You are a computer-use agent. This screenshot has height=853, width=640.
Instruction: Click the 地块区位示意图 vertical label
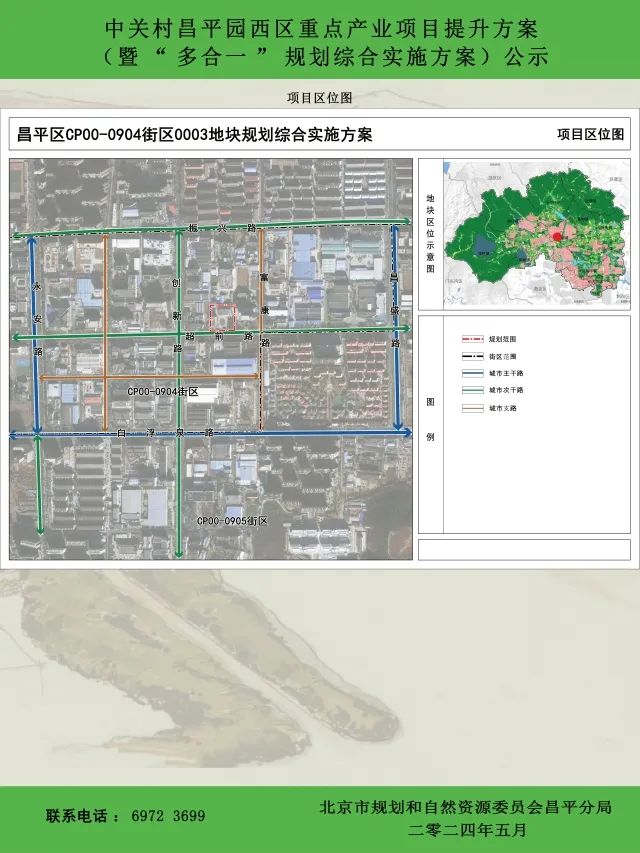click(430, 234)
